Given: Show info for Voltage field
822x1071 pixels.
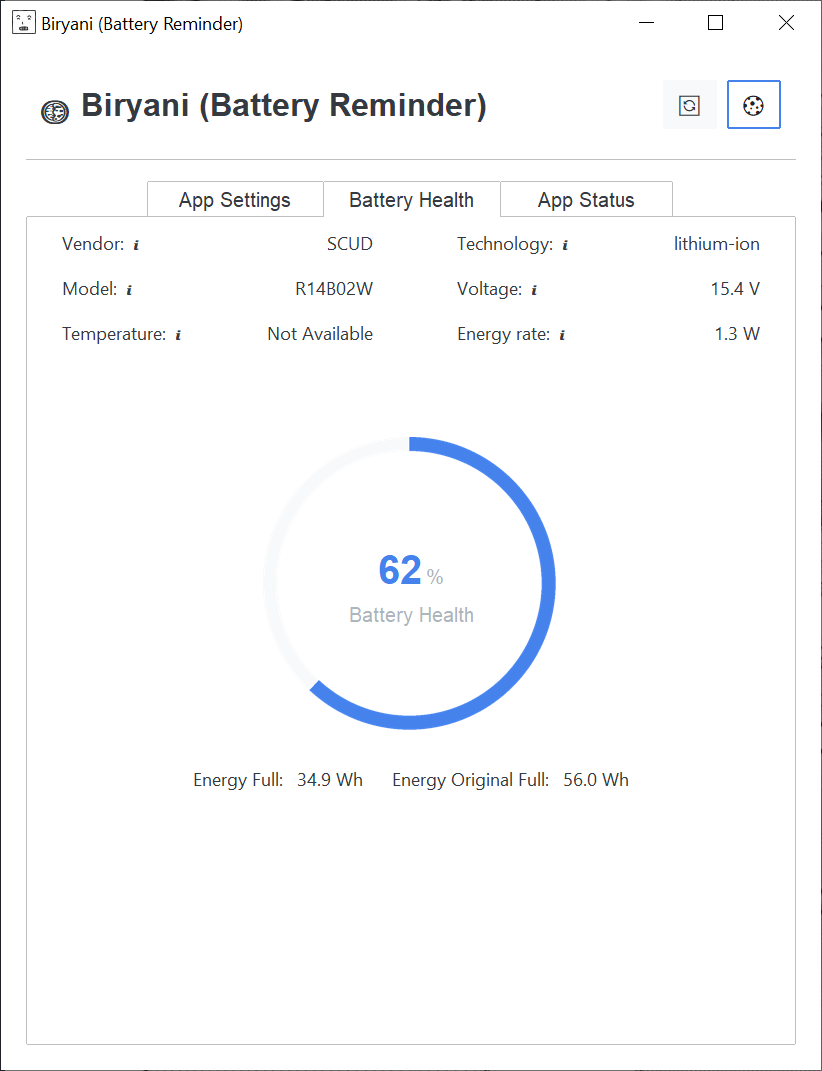Looking at the screenshot, I should click(534, 290).
